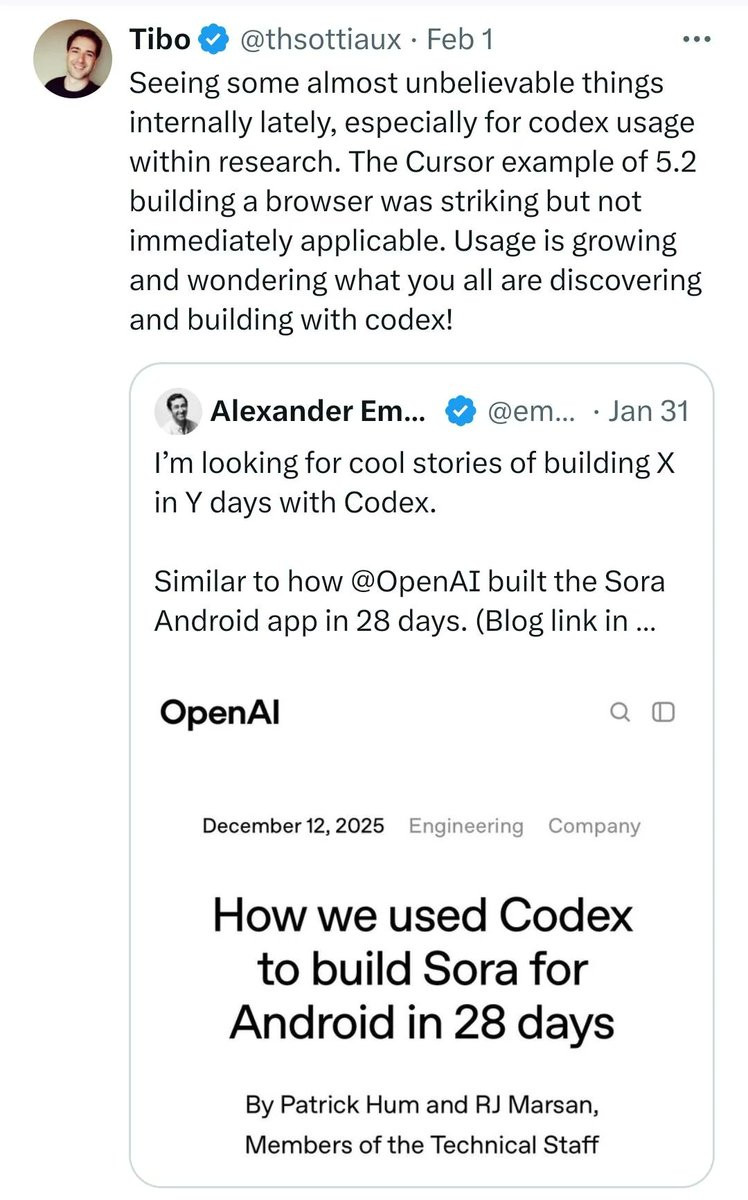This screenshot has height=1200, width=748.
Task: Open the Feb 1 tweet timestamp
Action: (x=459, y=40)
